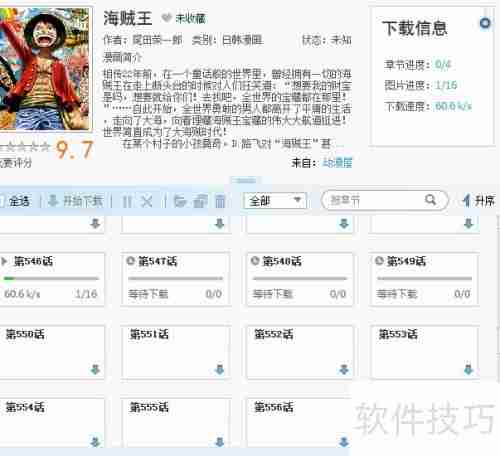This screenshot has height=456, width=500.
Task: Click the 9.7 rating score
Action: 74,150
